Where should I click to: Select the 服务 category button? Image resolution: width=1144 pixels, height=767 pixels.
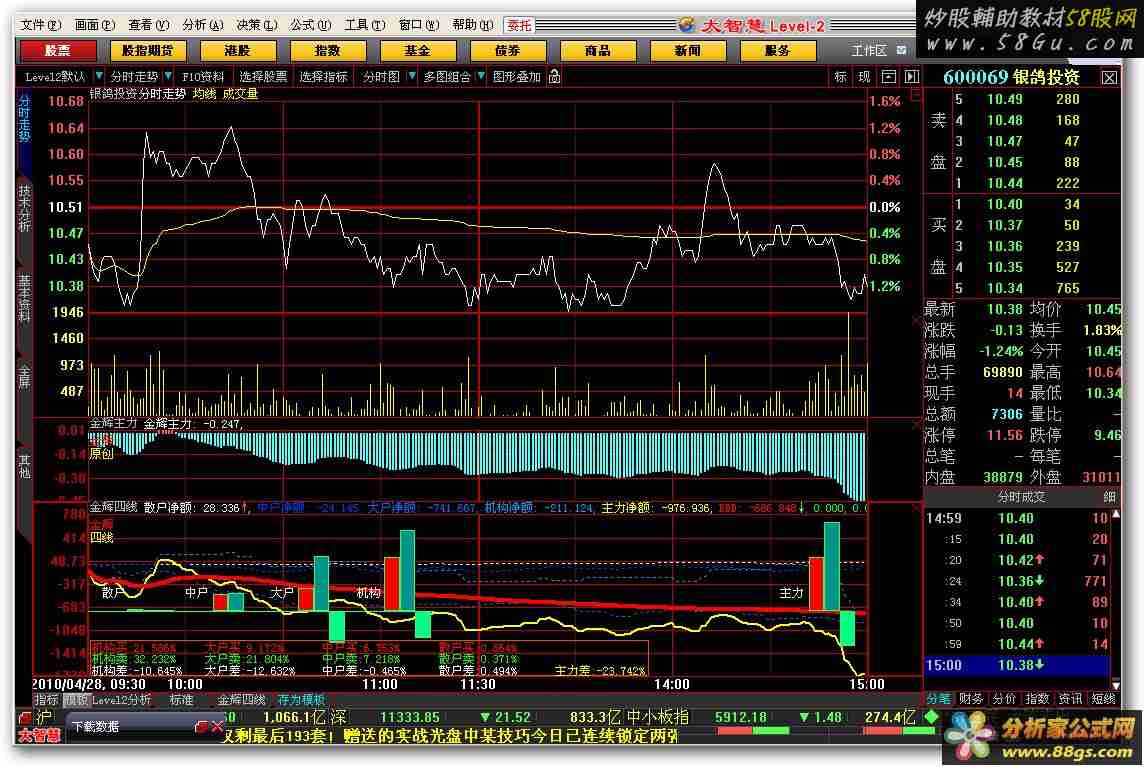click(778, 50)
